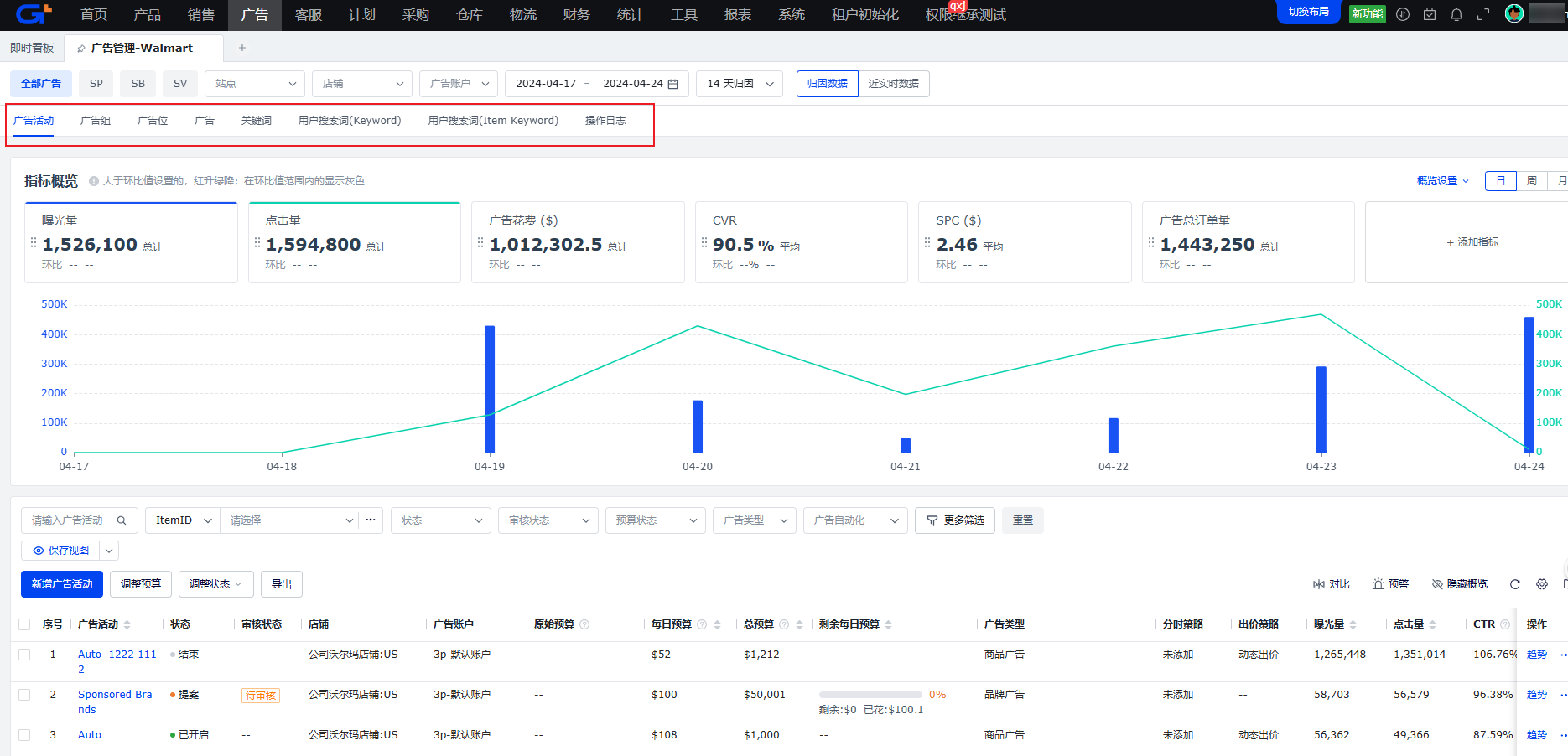Open the ItemID selector dropdown
Image resolution: width=1568 pixels, height=756 pixels.
pyautogui.click(x=183, y=520)
